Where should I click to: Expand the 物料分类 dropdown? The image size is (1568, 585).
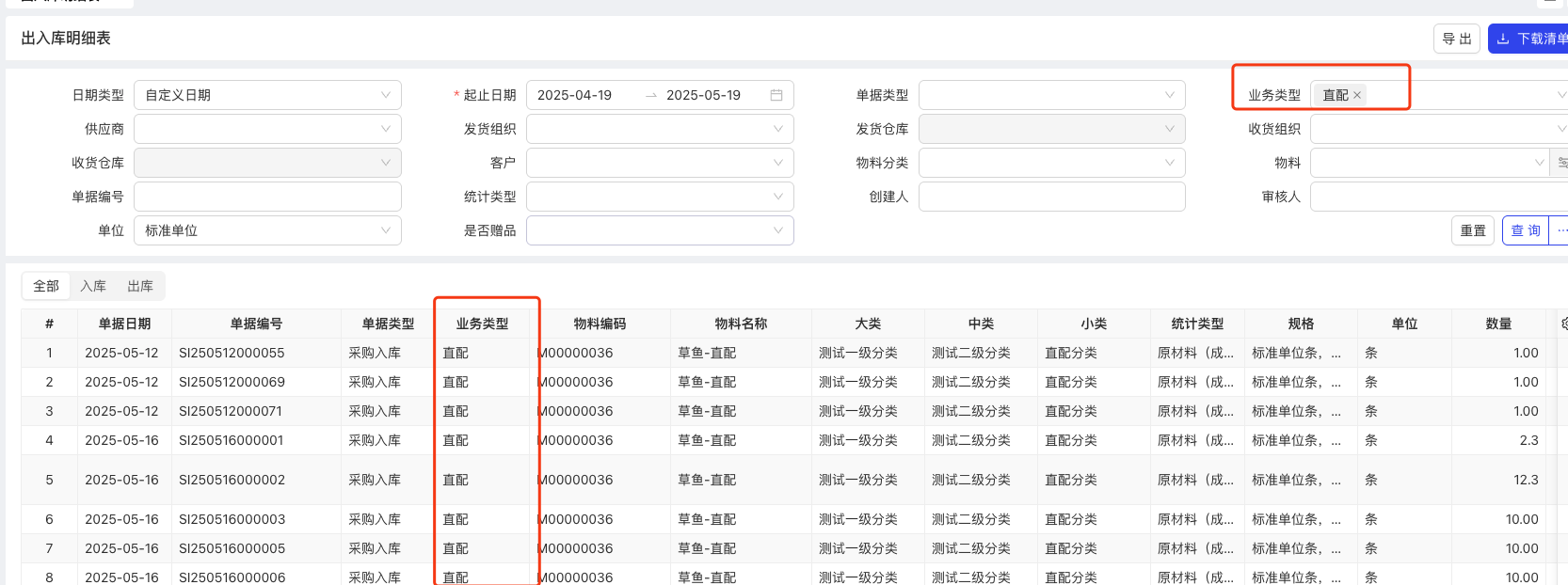pyautogui.click(x=1051, y=163)
